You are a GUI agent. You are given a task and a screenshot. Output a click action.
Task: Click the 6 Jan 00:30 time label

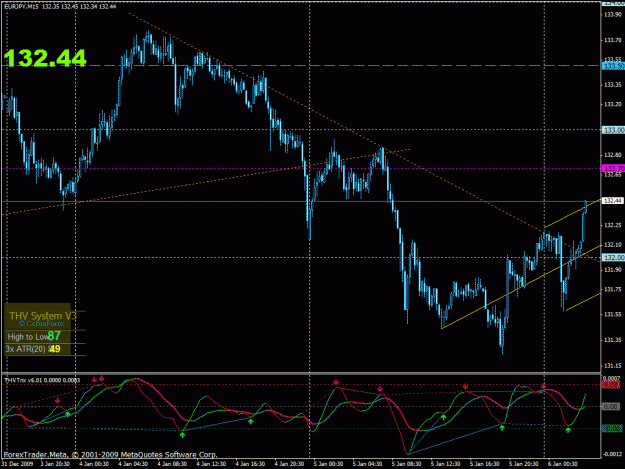563,464
